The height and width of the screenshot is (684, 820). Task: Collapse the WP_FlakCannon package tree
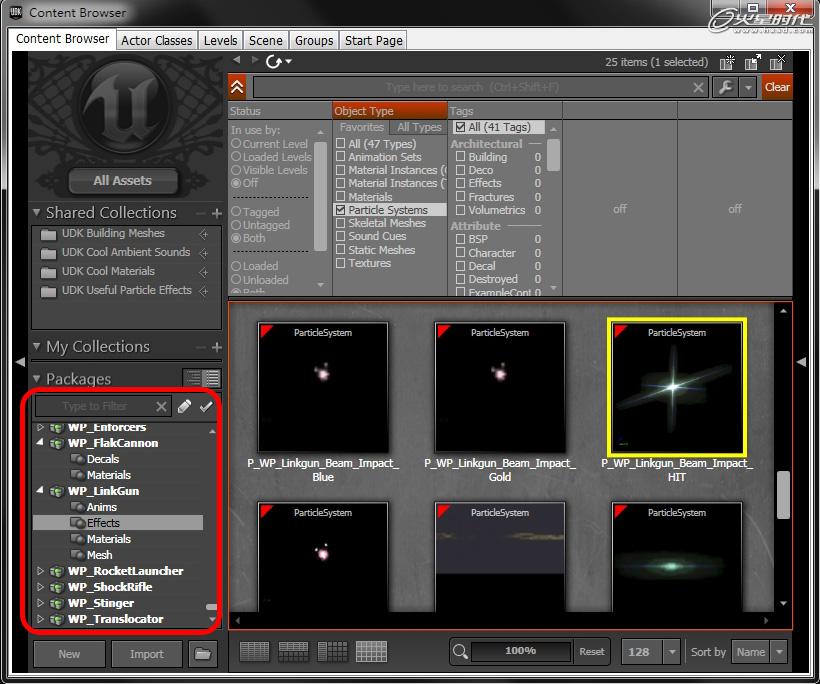pyautogui.click(x=40, y=442)
